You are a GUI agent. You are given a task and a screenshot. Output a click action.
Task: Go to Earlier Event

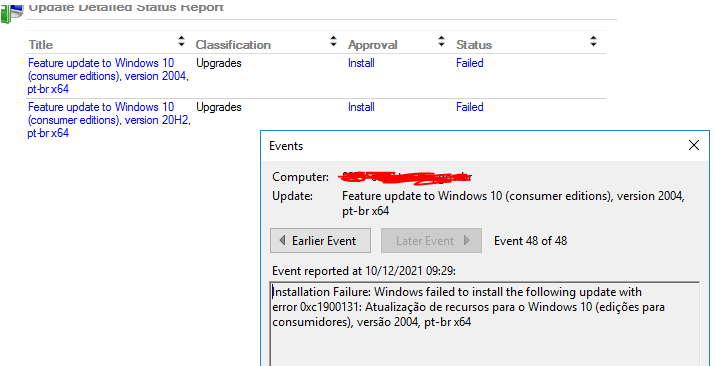(320, 241)
